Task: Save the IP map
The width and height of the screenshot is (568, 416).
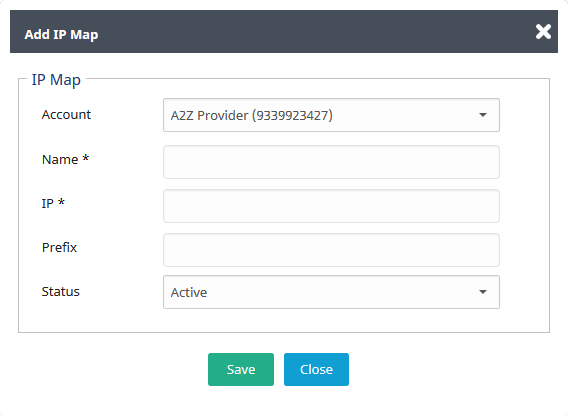Action: [241, 369]
